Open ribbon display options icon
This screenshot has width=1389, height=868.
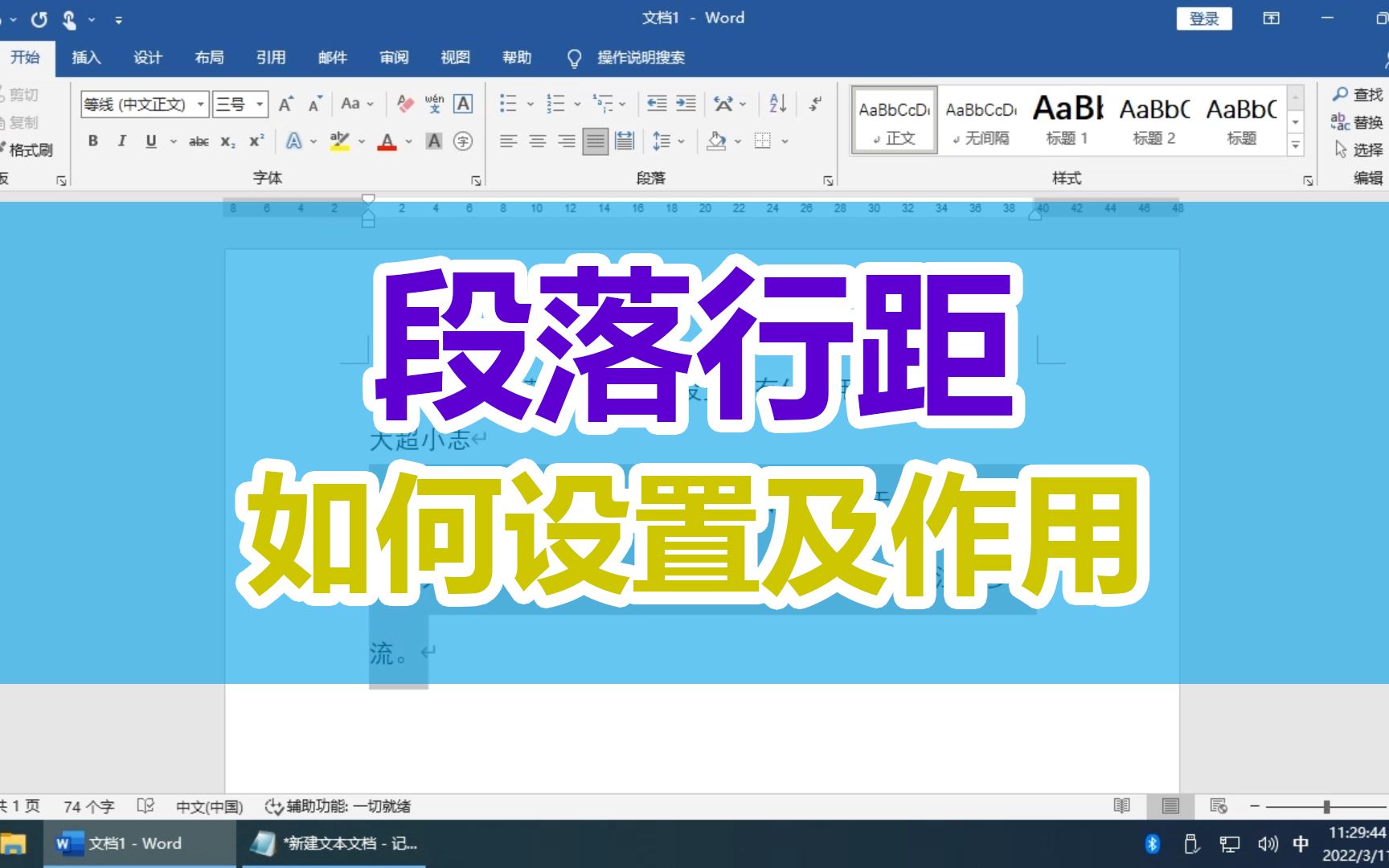point(1271,18)
